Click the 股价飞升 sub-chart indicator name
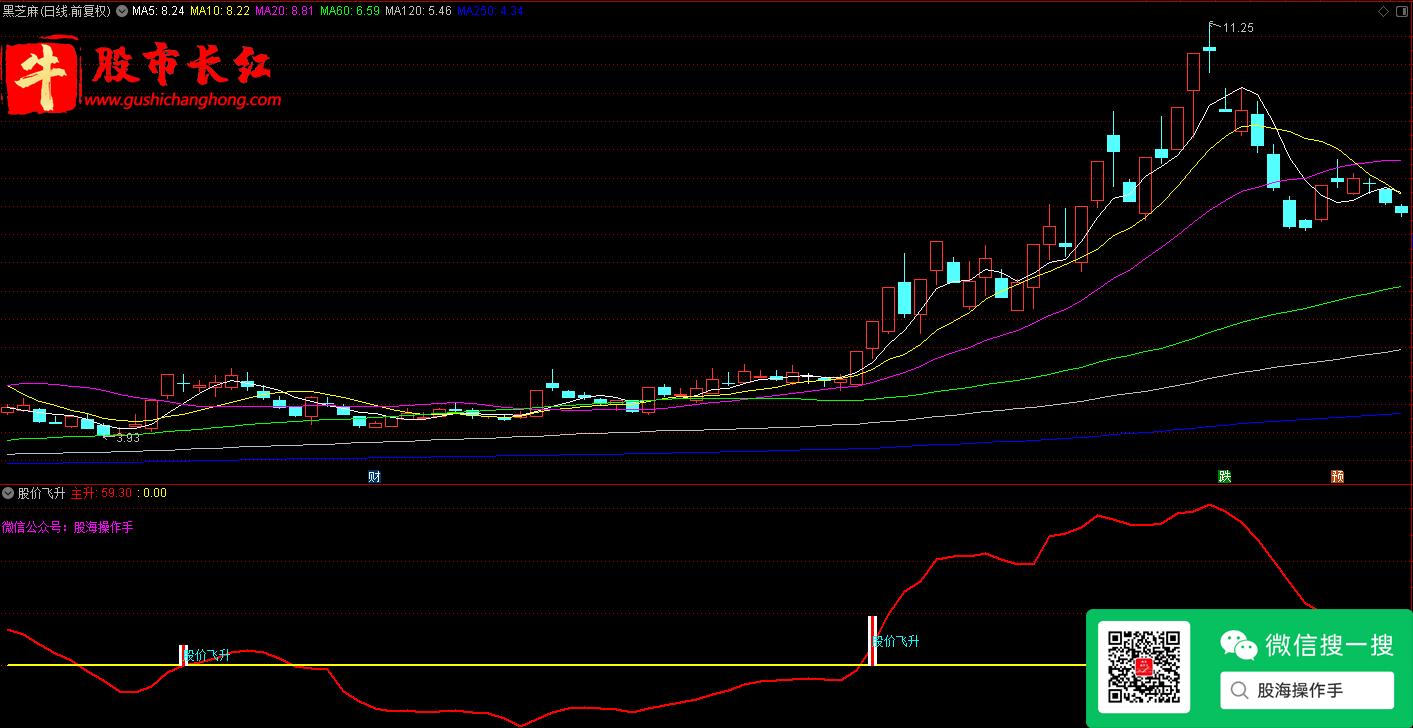 (42, 493)
